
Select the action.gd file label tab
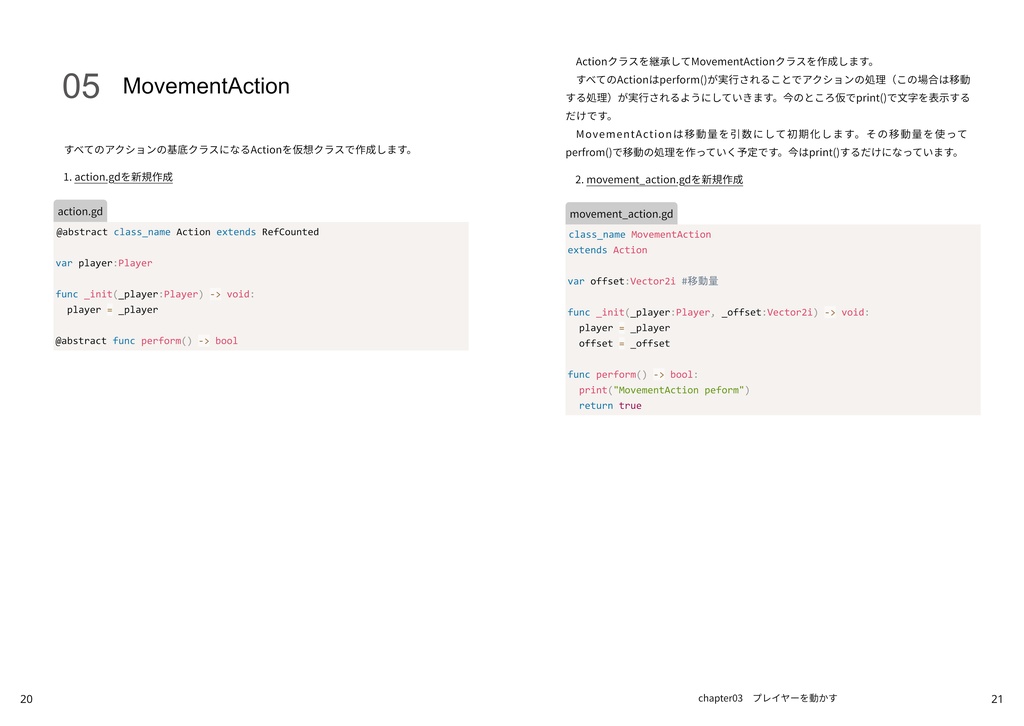pyautogui.click(x=80, y=211)
